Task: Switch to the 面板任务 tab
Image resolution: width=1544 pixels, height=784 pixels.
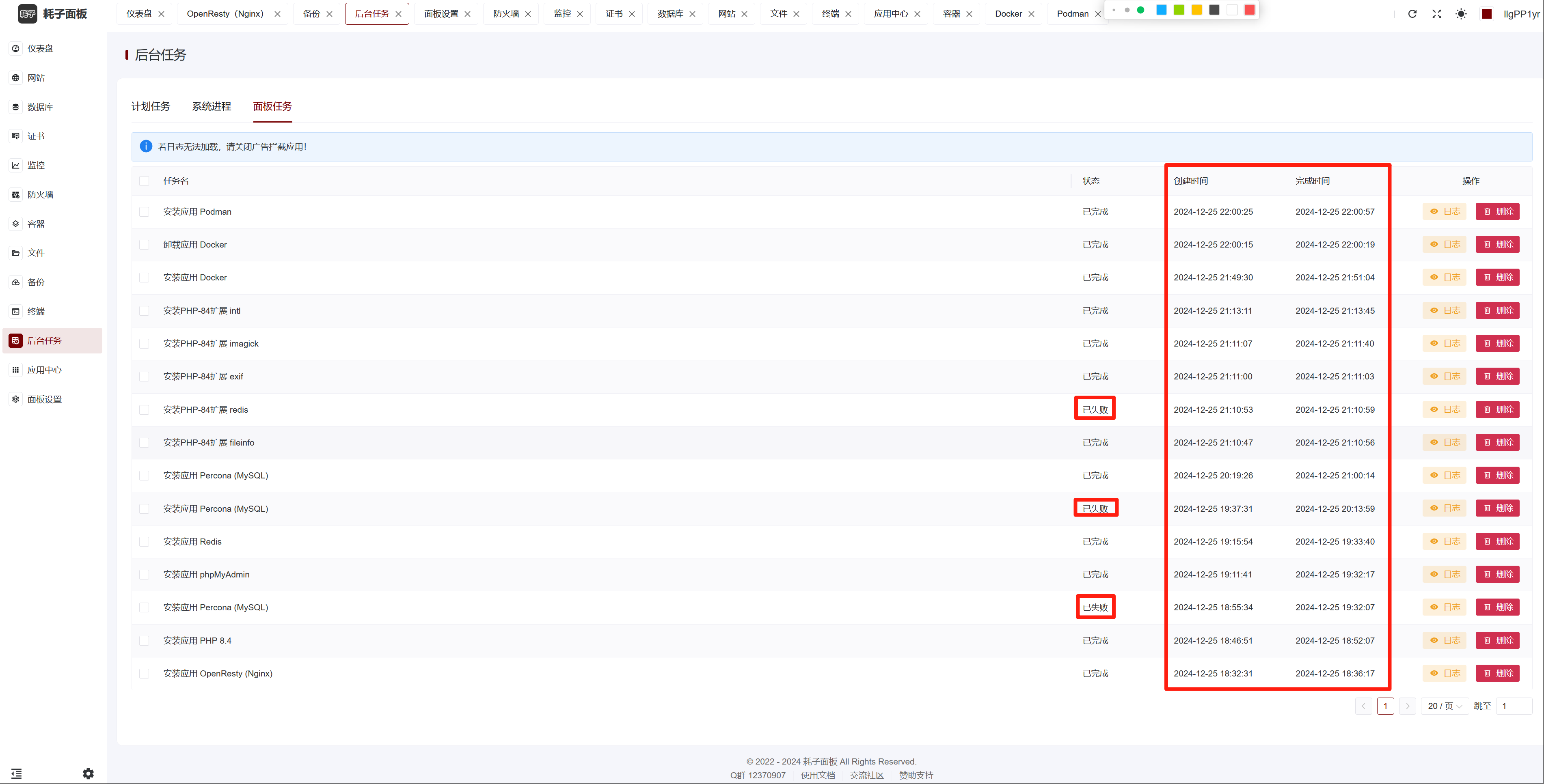Action: click(273, 106)
